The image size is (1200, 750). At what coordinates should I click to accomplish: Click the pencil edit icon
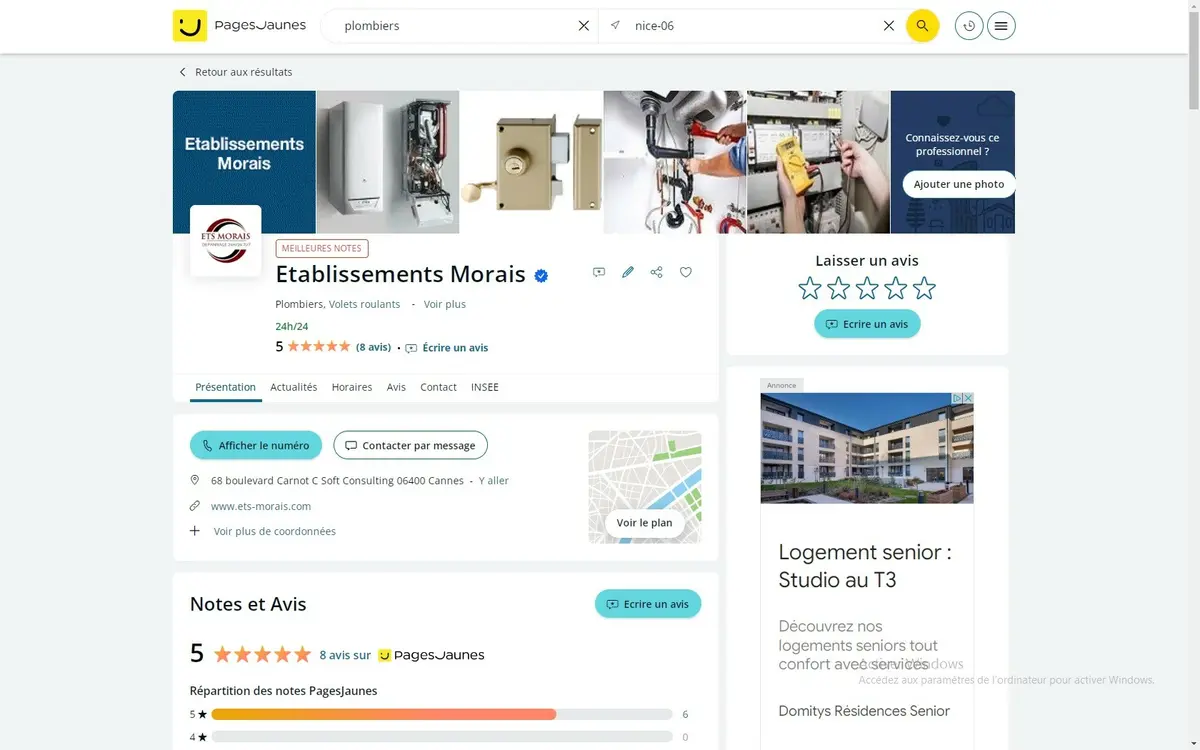(x=628, y=272)
